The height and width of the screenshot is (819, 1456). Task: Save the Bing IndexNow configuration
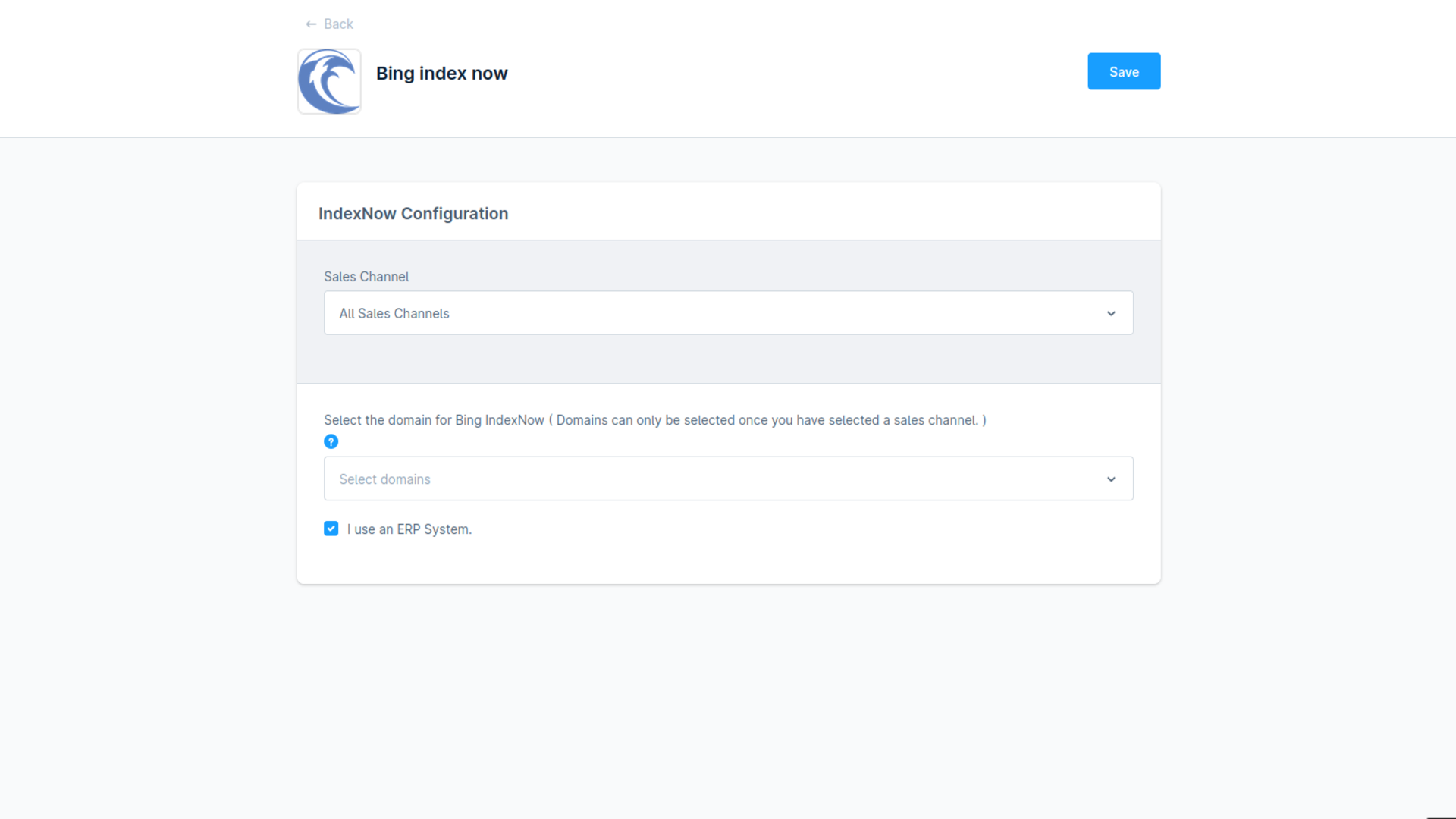click(x=1123, y=71)
